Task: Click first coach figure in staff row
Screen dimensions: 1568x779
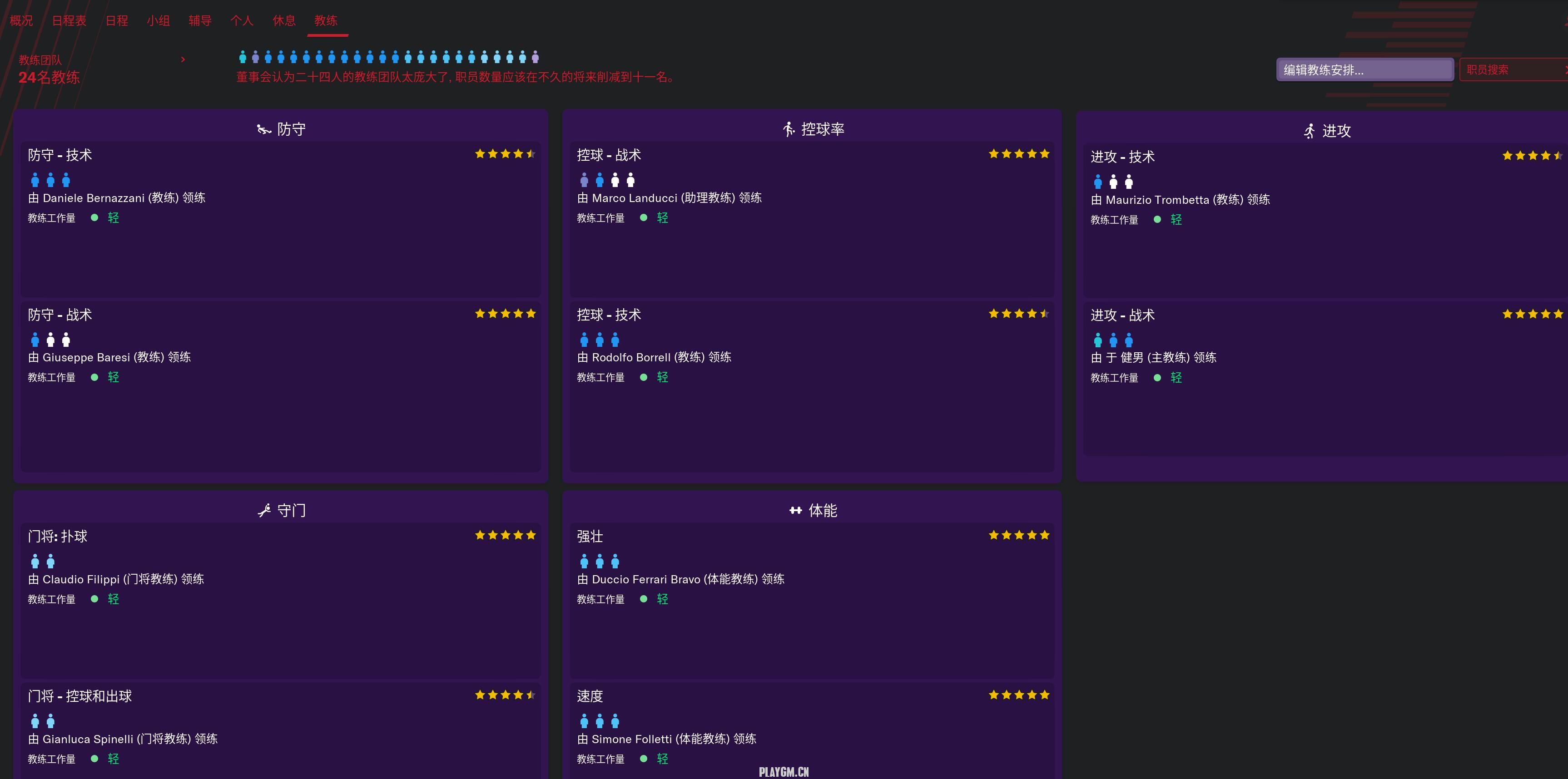Action: (x=243, y=58)
